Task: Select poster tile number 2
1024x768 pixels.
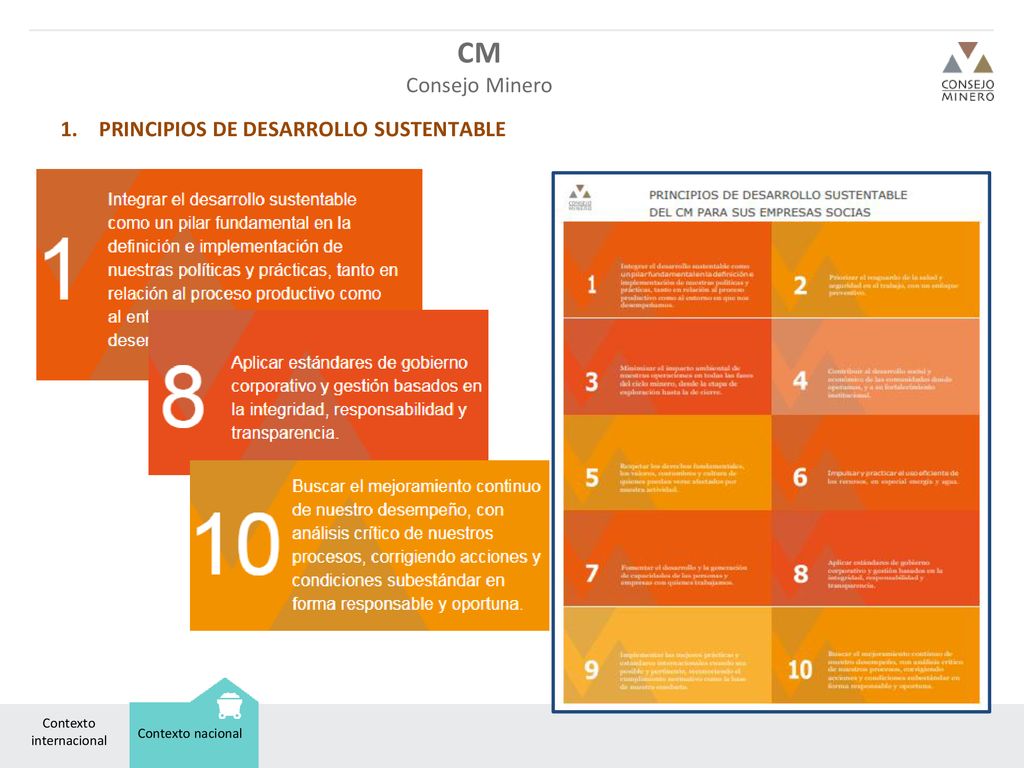Action: tap(876, 270)
